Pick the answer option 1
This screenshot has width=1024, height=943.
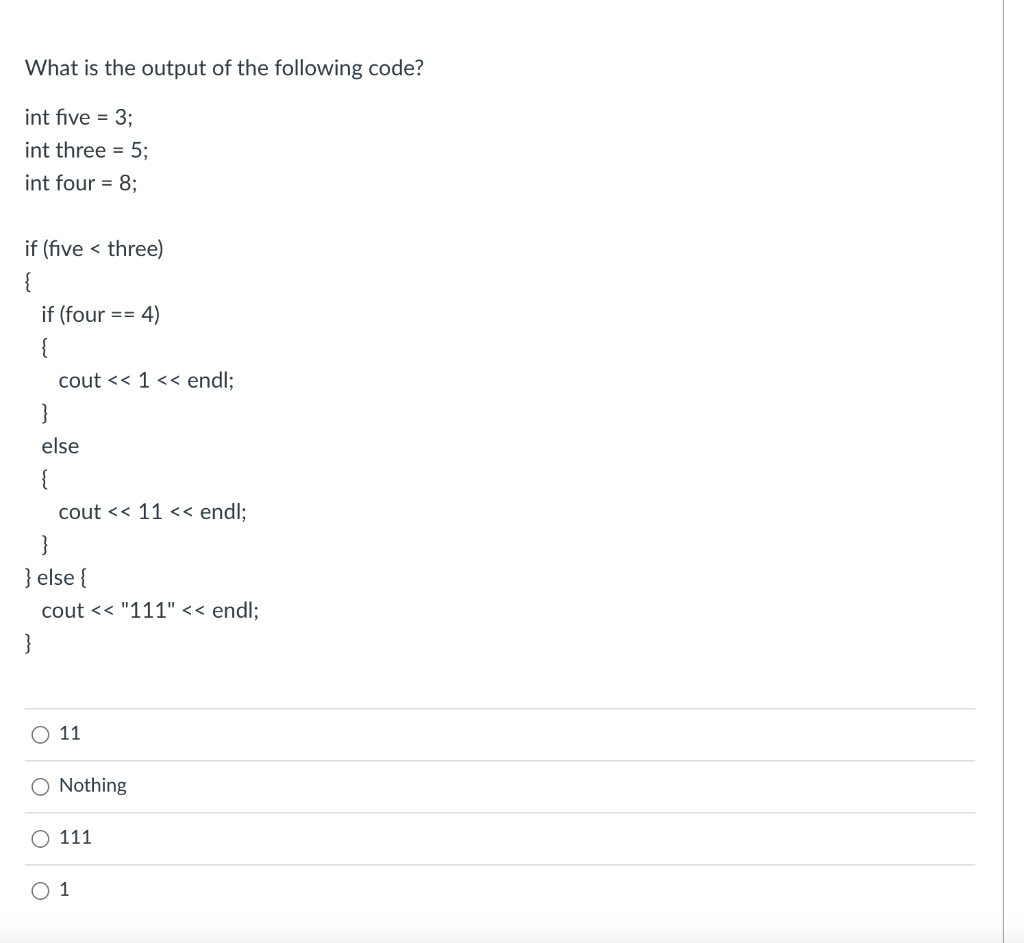[x=40, y=889]
